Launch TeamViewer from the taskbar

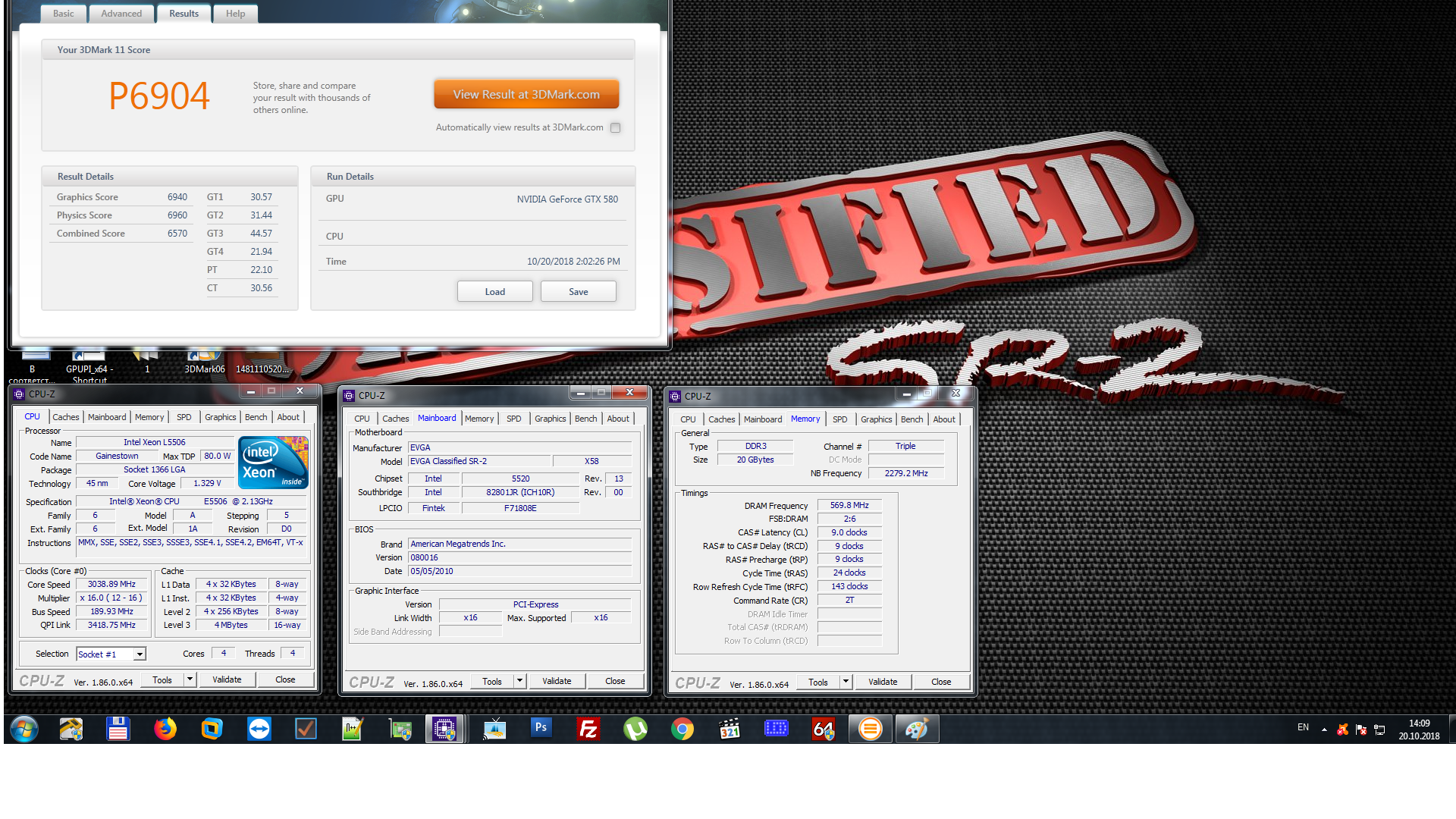tap(259, 730)
